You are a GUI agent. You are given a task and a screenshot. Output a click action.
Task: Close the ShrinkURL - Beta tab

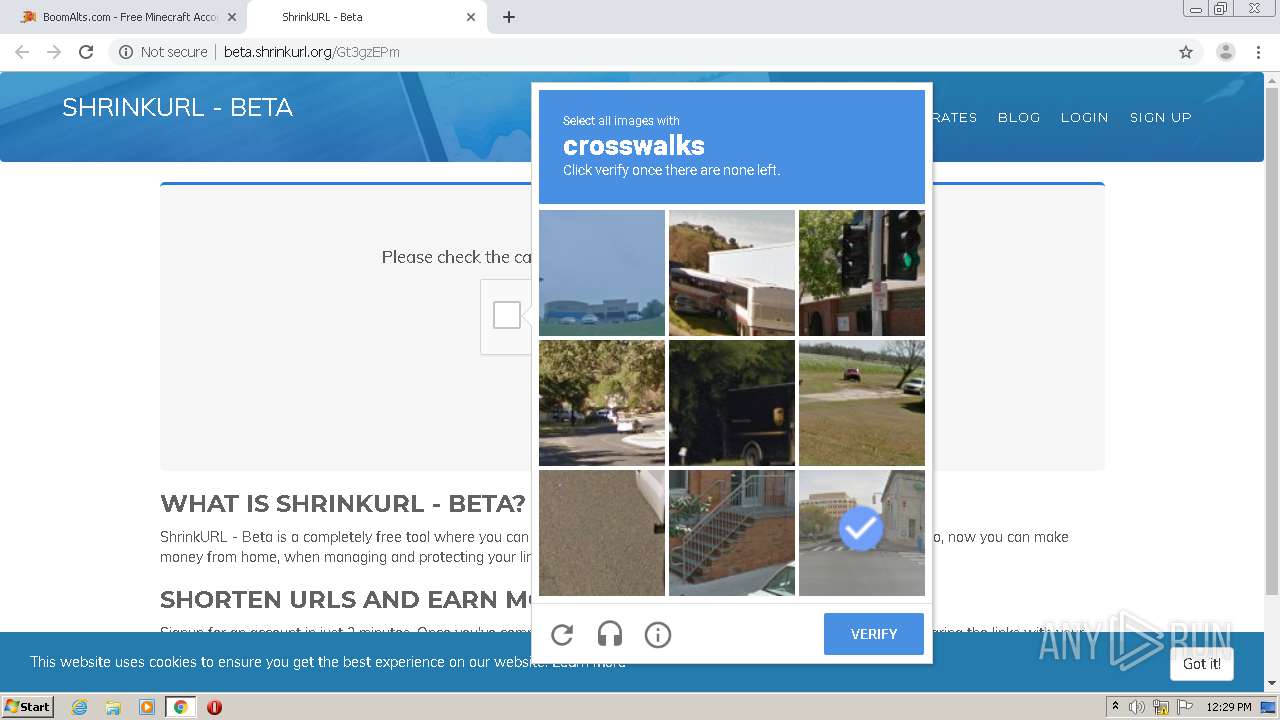(x=471, y=17)
